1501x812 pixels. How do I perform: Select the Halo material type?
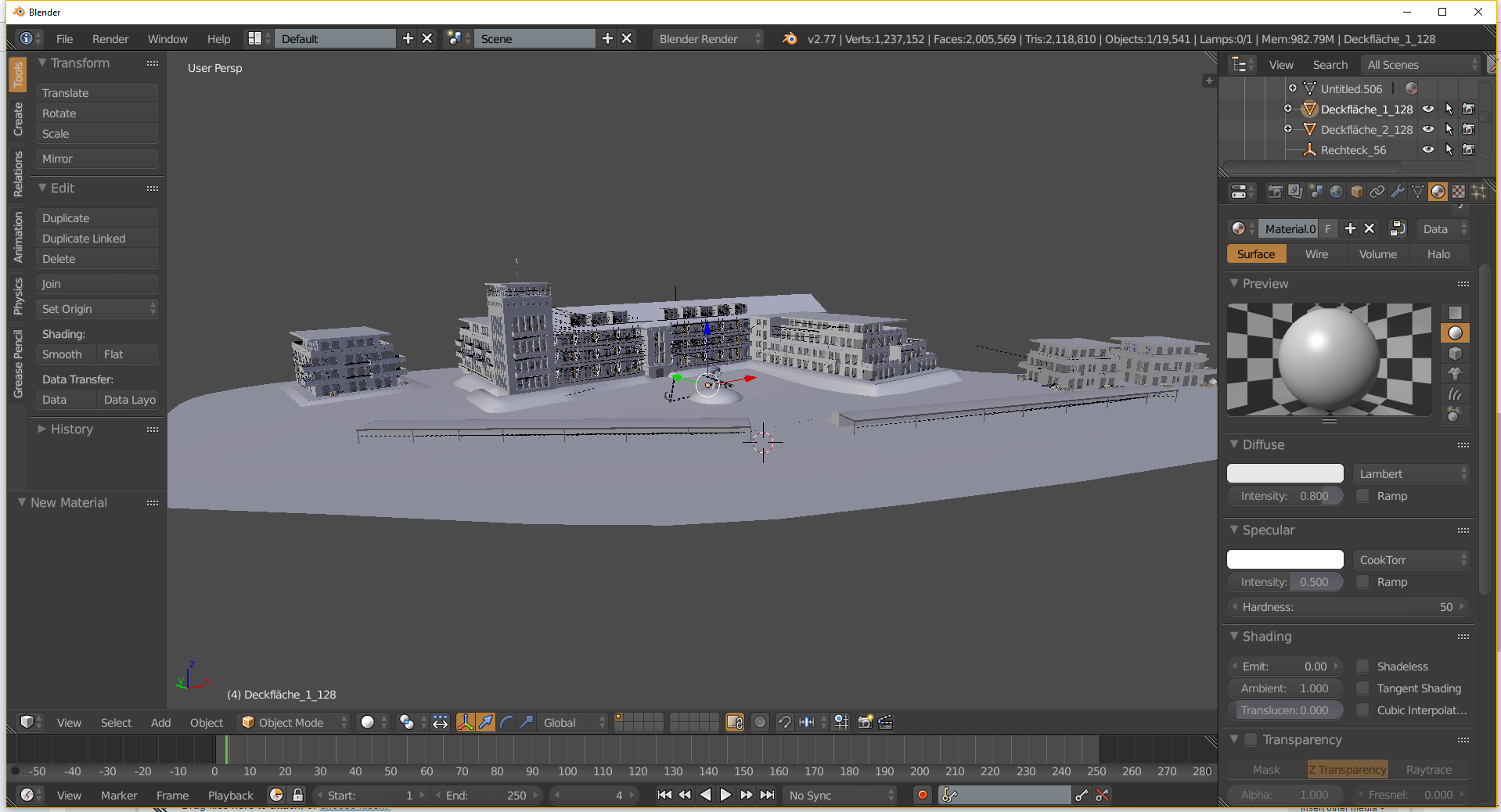1438,253
